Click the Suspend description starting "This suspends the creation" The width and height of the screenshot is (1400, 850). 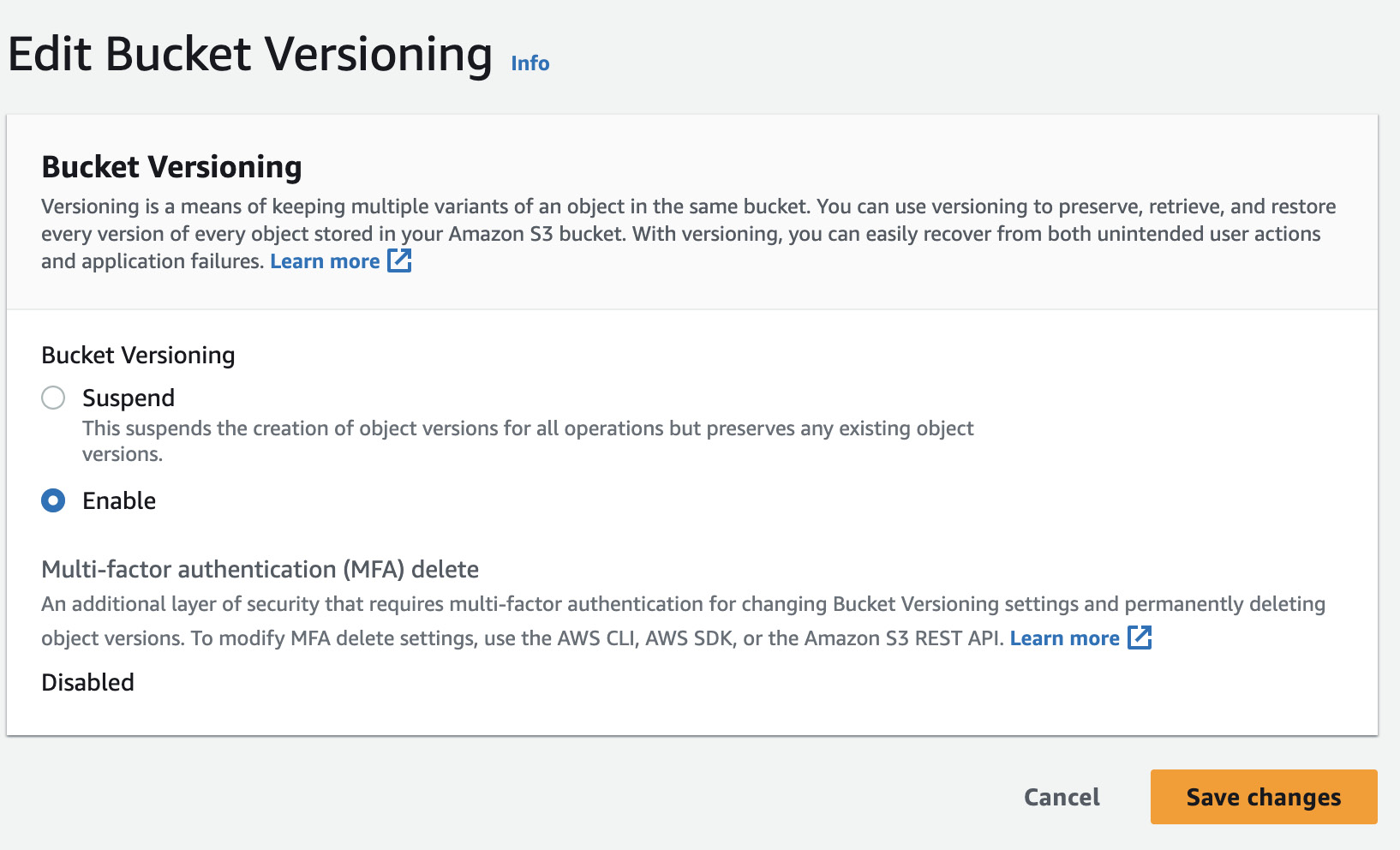(528, 441)
